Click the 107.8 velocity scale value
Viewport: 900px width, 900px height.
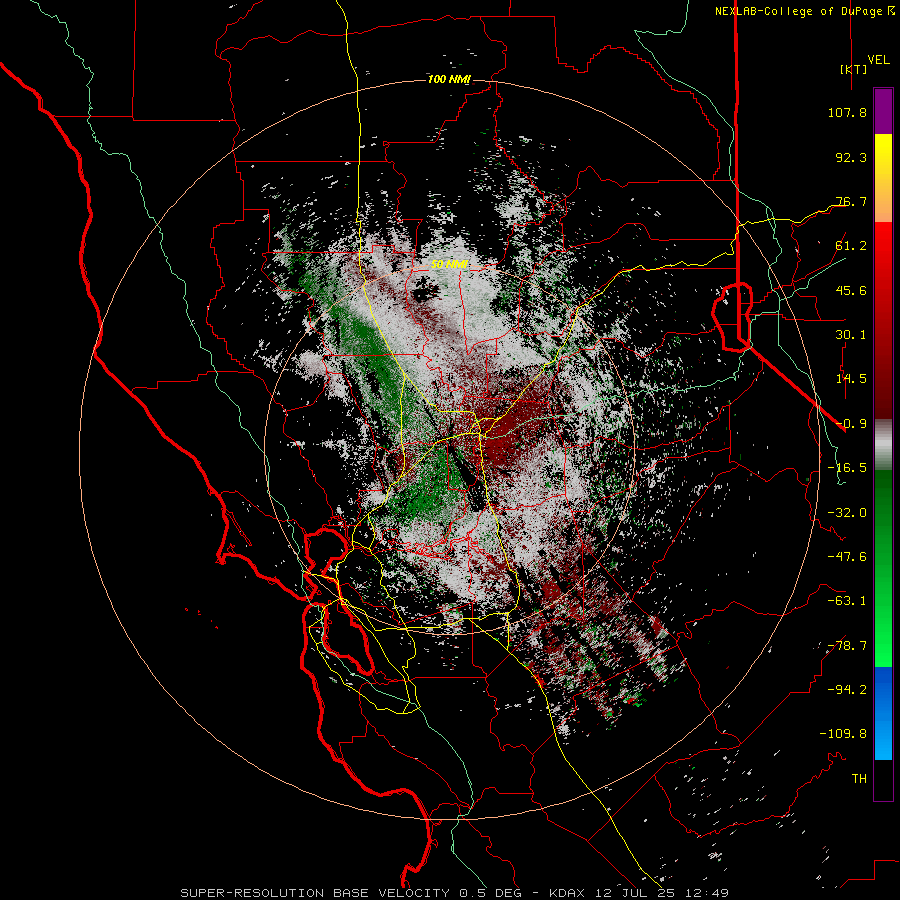(x=847, y=112)
